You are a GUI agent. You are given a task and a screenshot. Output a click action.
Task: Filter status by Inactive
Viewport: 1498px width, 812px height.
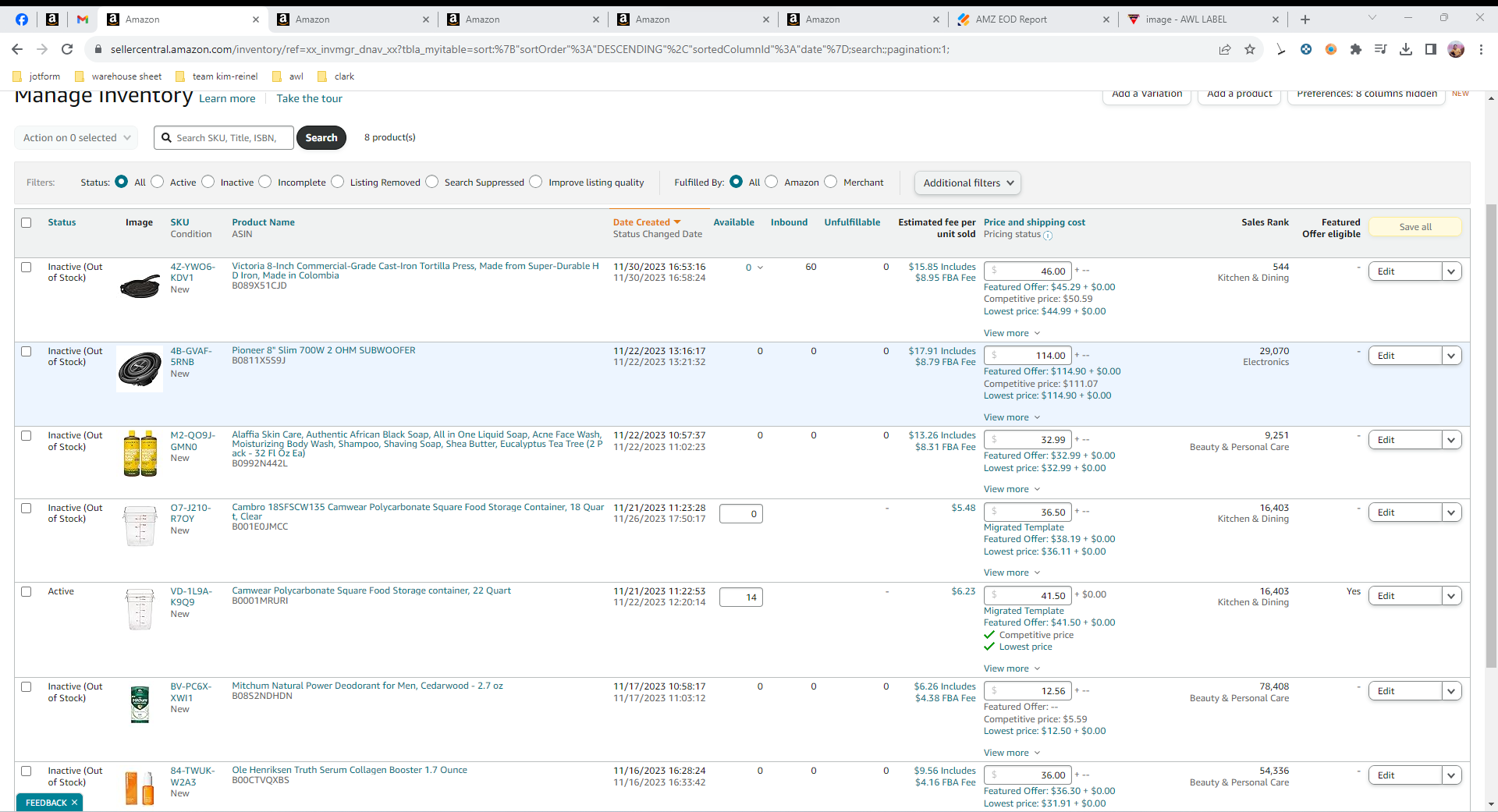208,182
